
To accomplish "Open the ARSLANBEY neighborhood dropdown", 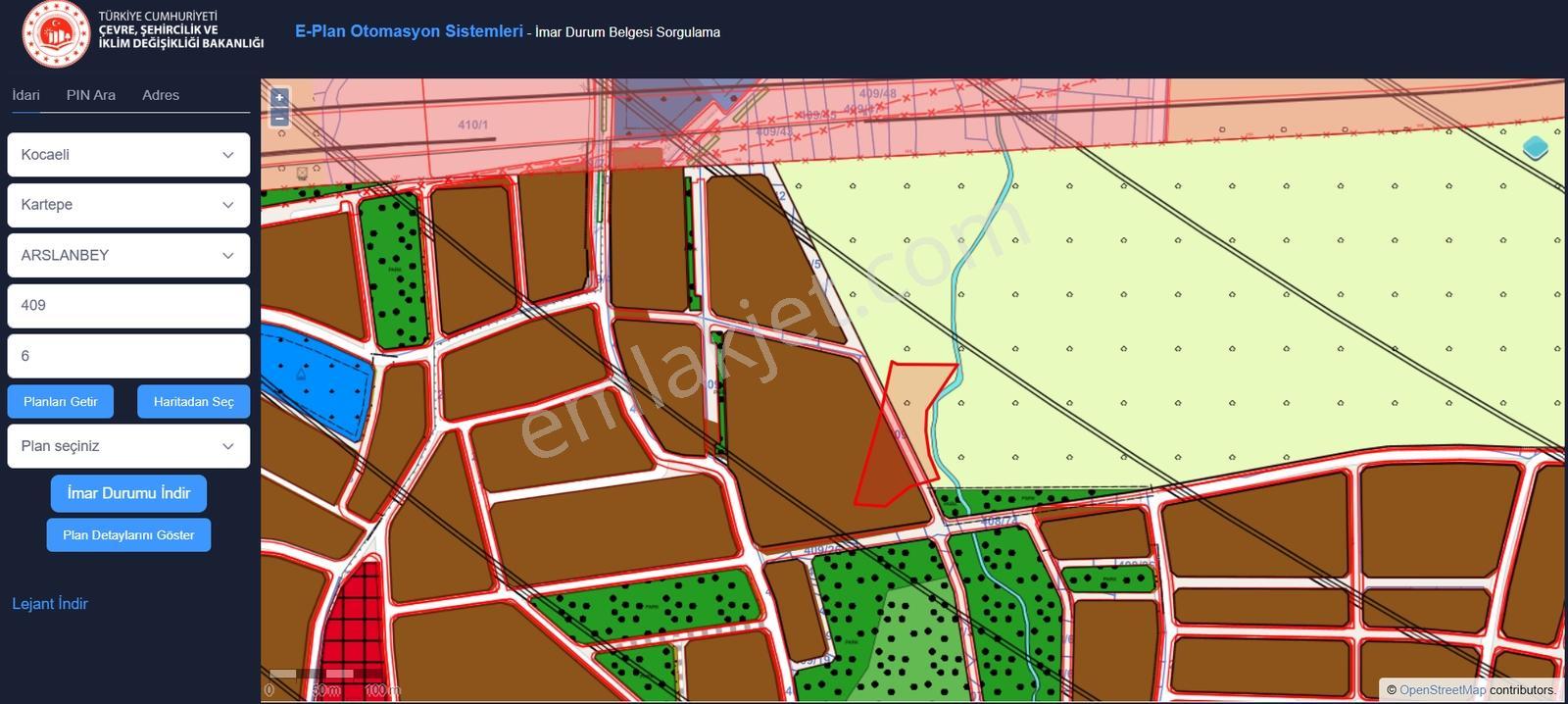I will [128, 255].
